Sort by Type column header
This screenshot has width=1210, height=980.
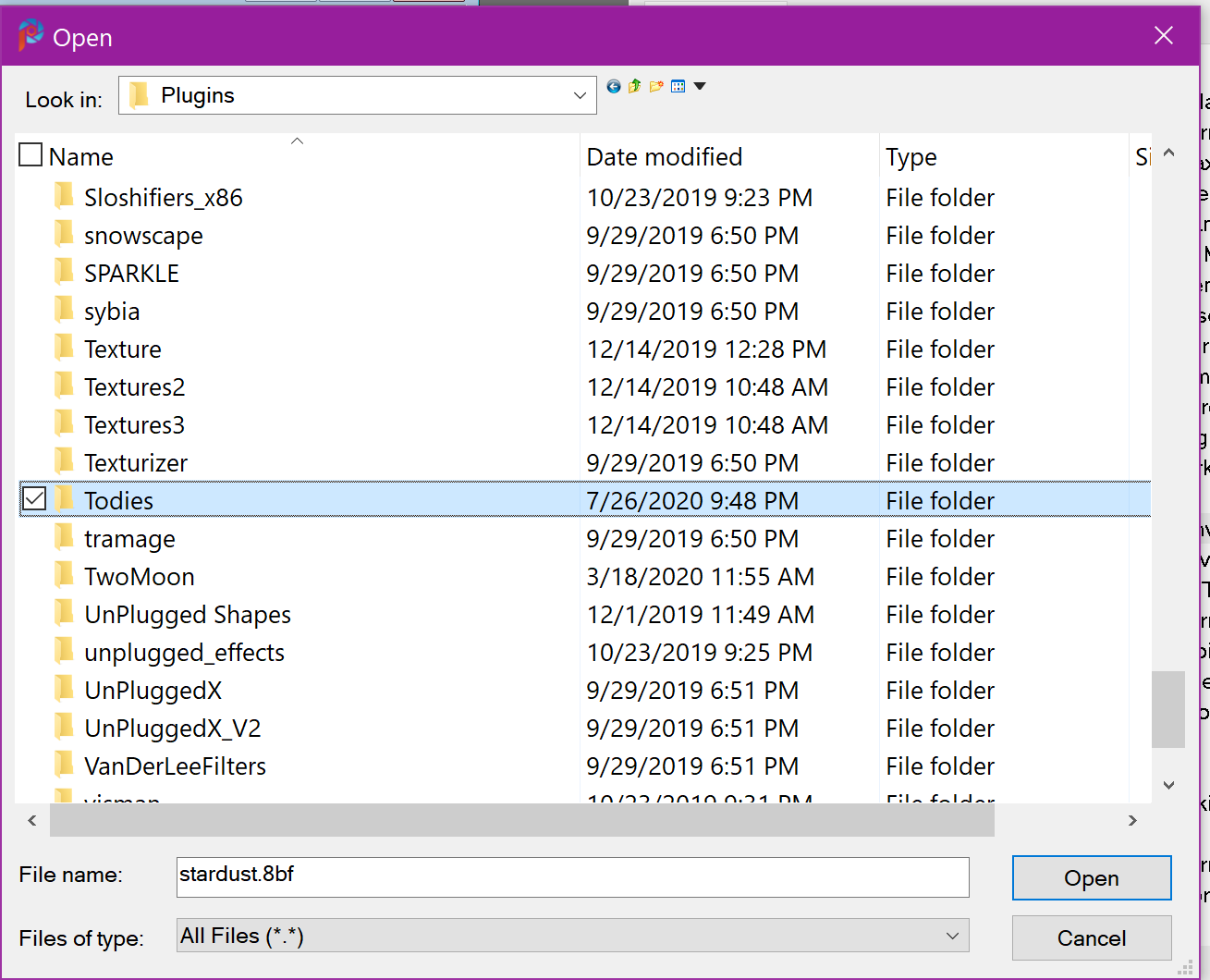[911, 157]
